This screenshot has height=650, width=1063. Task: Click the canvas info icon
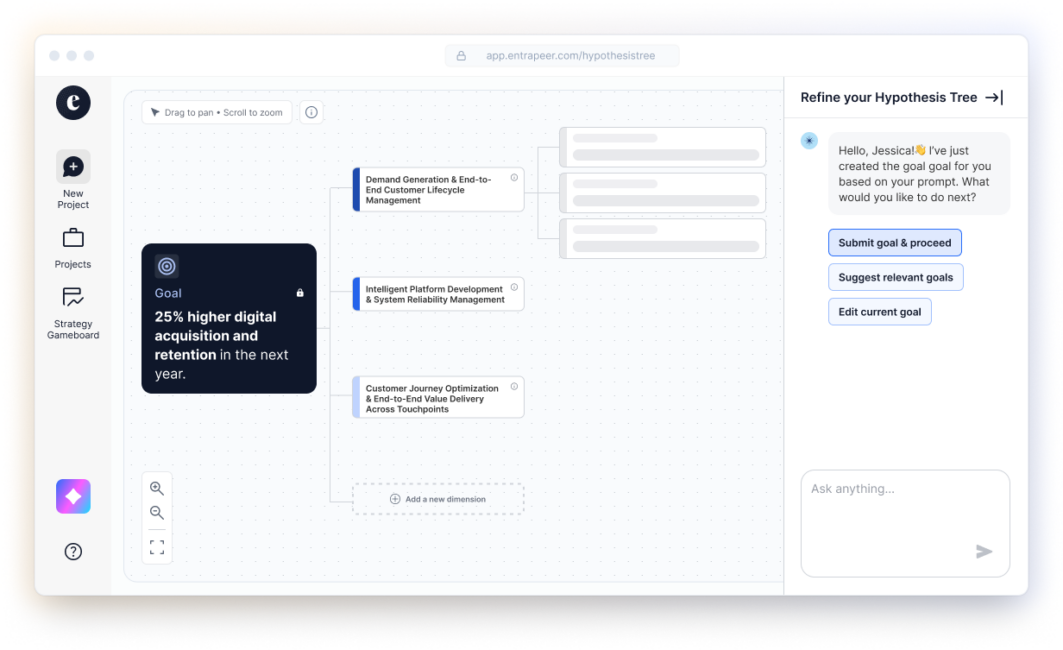pos(311,112)
